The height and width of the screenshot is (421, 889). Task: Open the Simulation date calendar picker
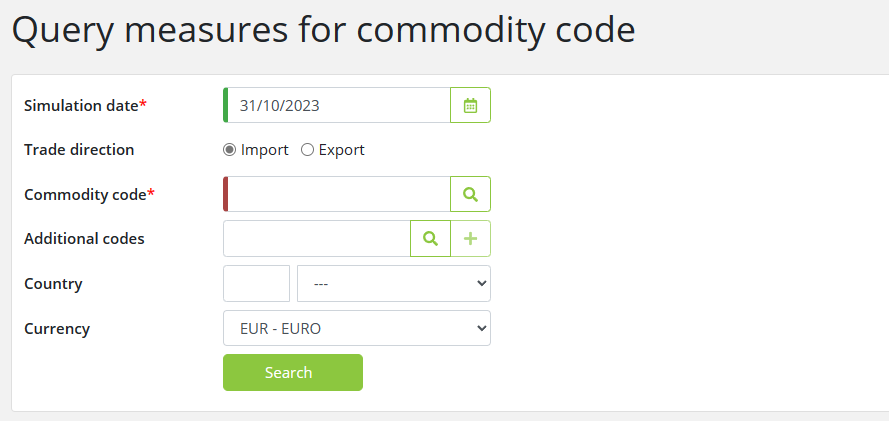pyautogui.click(x=470, y=105)
